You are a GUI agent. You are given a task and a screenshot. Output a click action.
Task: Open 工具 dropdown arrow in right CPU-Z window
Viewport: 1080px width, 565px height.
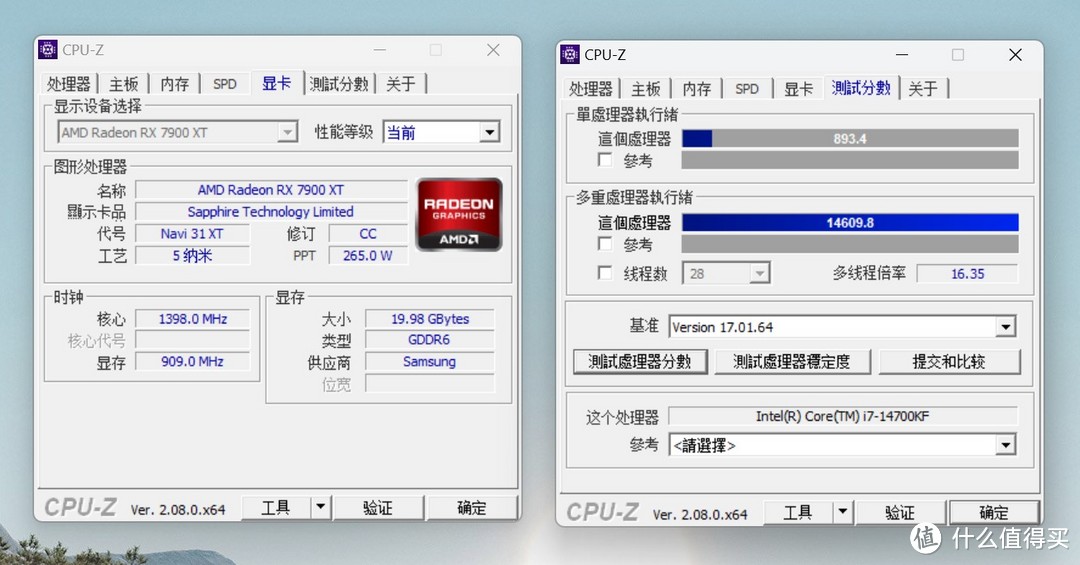(x=843, y=513)
